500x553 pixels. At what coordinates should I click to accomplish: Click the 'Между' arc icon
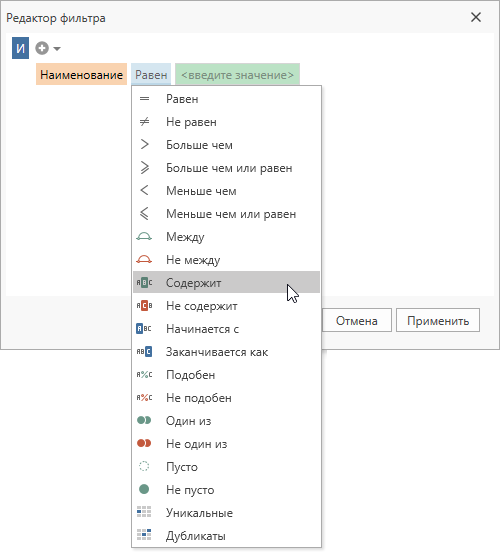click(x=144, y=237)
